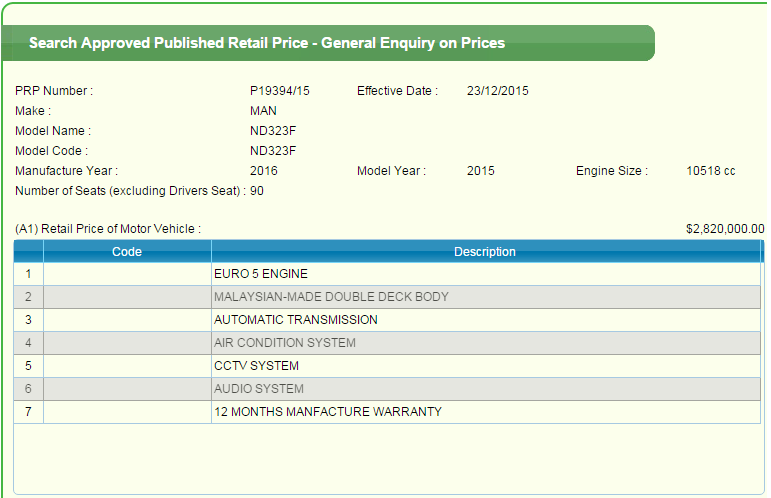Select the Malaysian-made double deck body row
This screenshot has height=498, width=771.
click(331, 297)
